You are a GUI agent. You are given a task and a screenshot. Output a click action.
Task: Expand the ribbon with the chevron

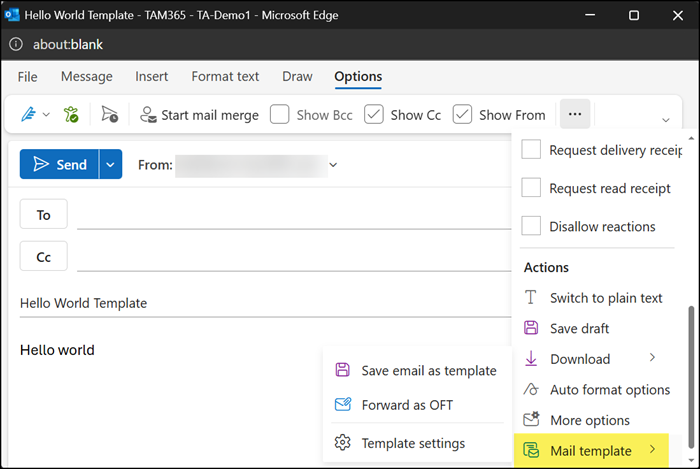point(666,120)
